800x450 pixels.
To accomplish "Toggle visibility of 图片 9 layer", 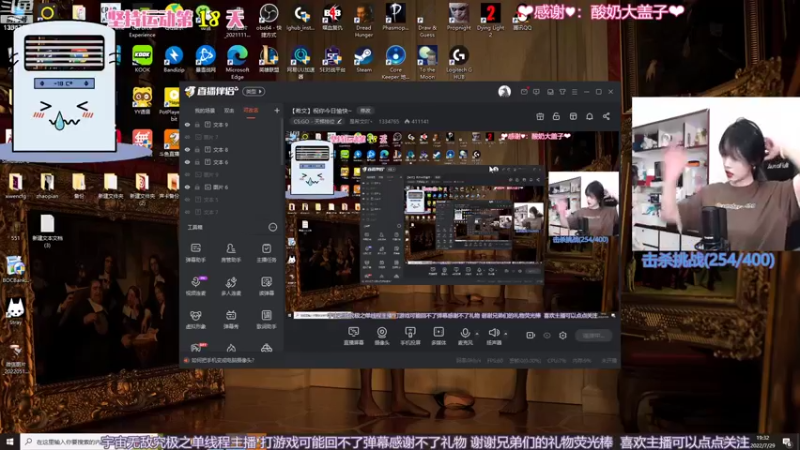I will click(x=187, y=174).
